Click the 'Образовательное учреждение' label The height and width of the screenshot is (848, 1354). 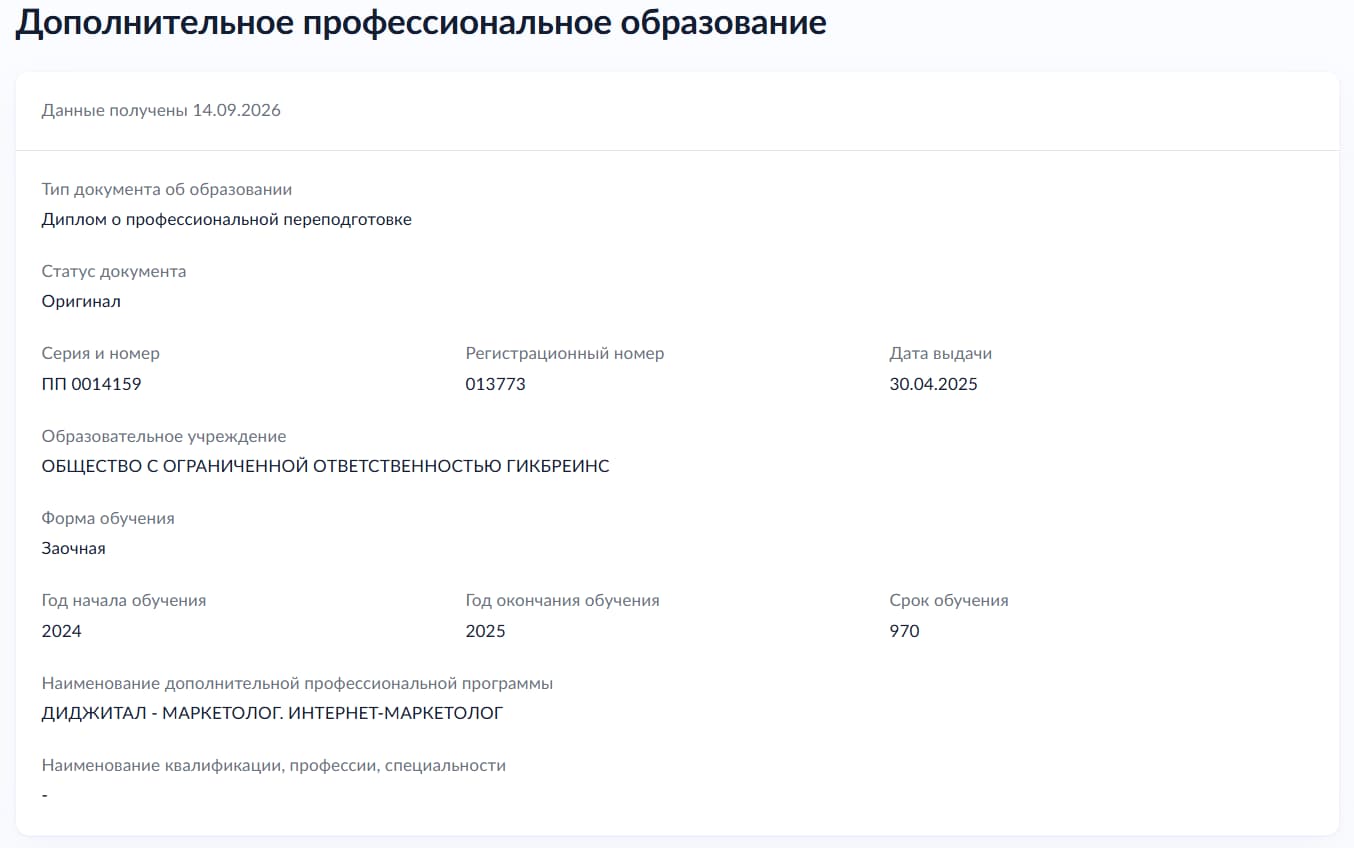164,436
